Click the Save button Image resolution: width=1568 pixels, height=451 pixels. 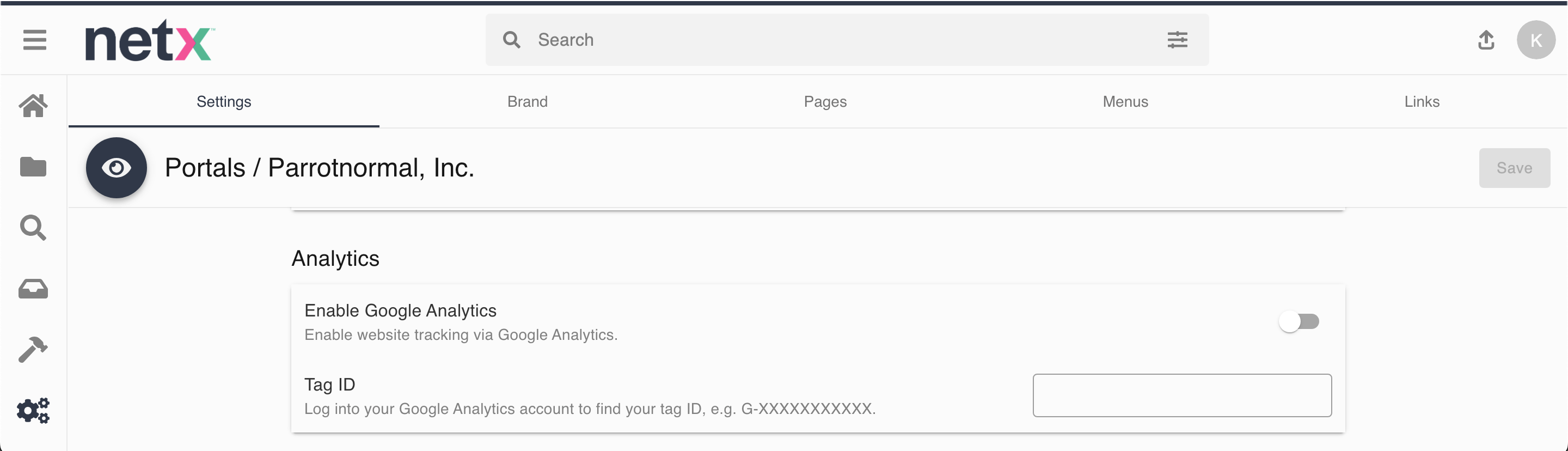[1514, 168]
